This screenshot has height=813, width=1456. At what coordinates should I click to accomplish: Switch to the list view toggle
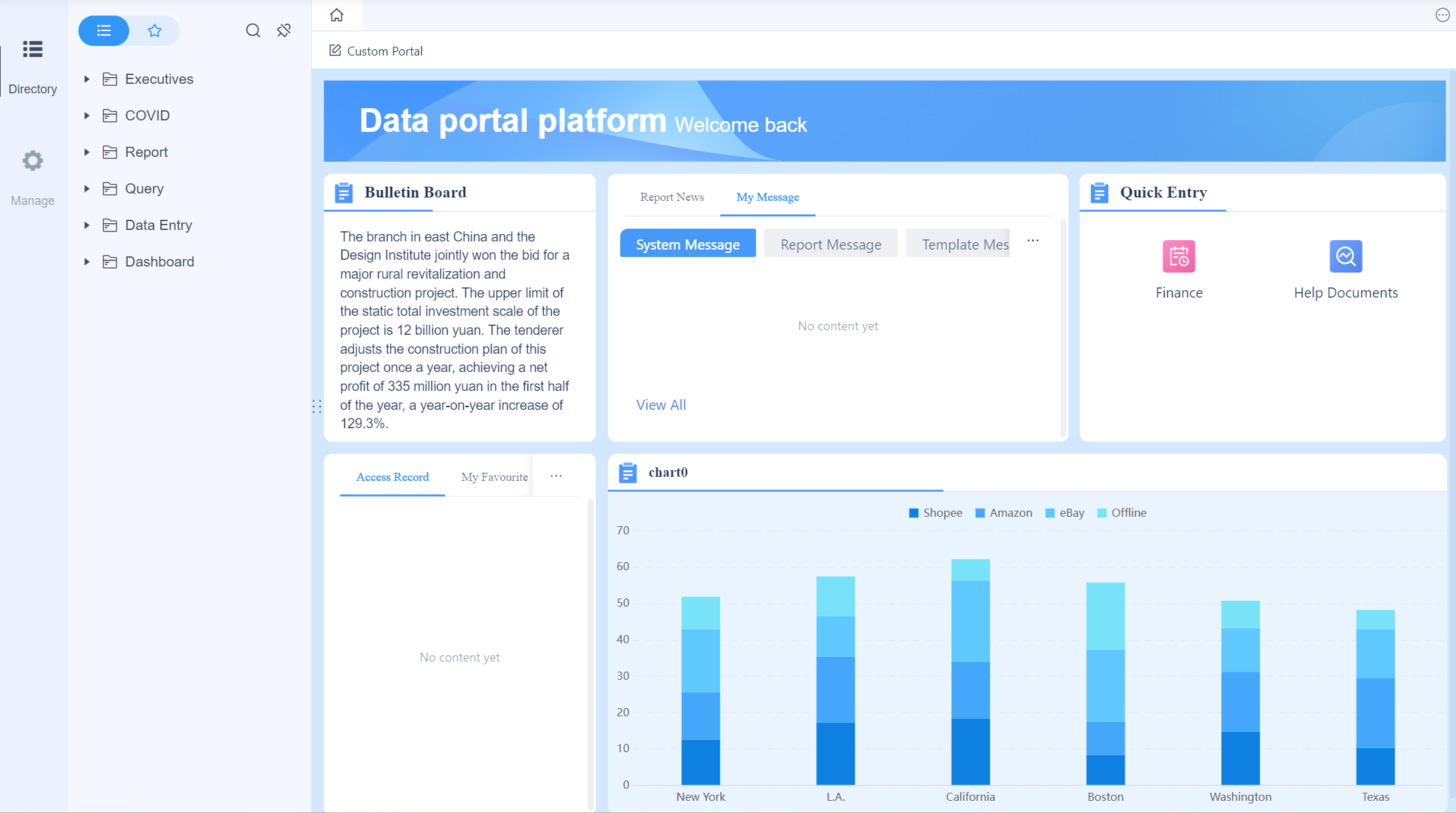click(103, 30)
